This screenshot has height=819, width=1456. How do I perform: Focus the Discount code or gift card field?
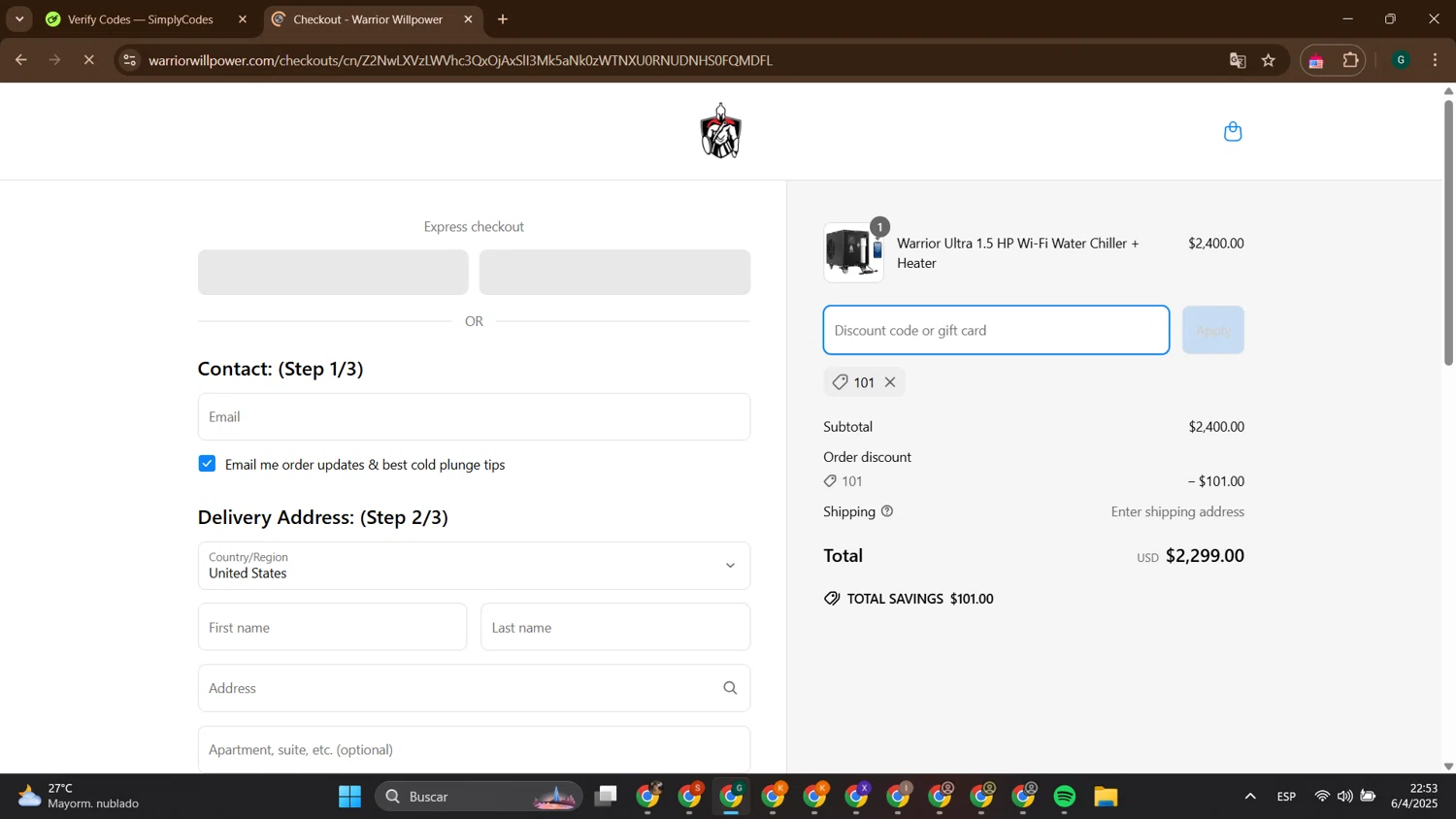point(996,330)
